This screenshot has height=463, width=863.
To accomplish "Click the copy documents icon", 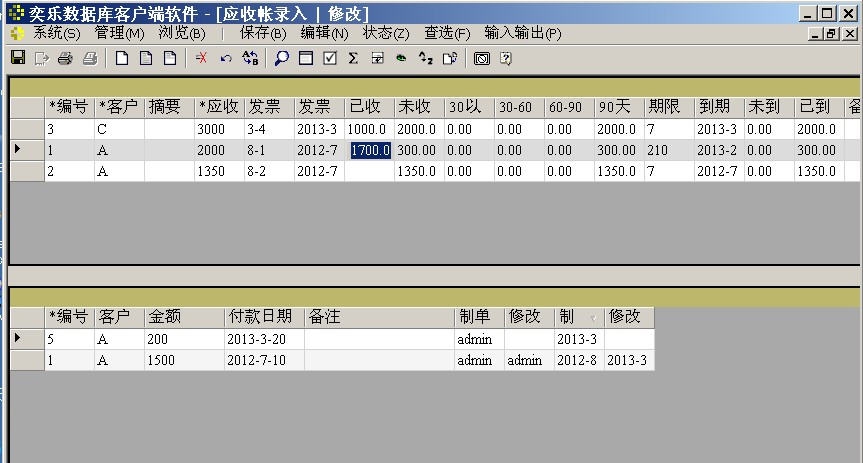I will coord(450,58).
